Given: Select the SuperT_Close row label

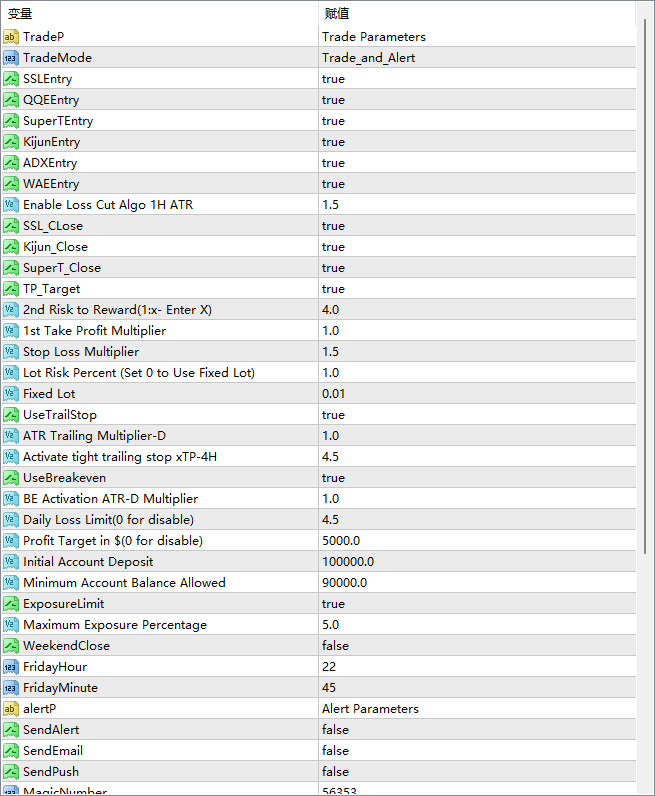Looking at the screenshot, I should (62, 268).
